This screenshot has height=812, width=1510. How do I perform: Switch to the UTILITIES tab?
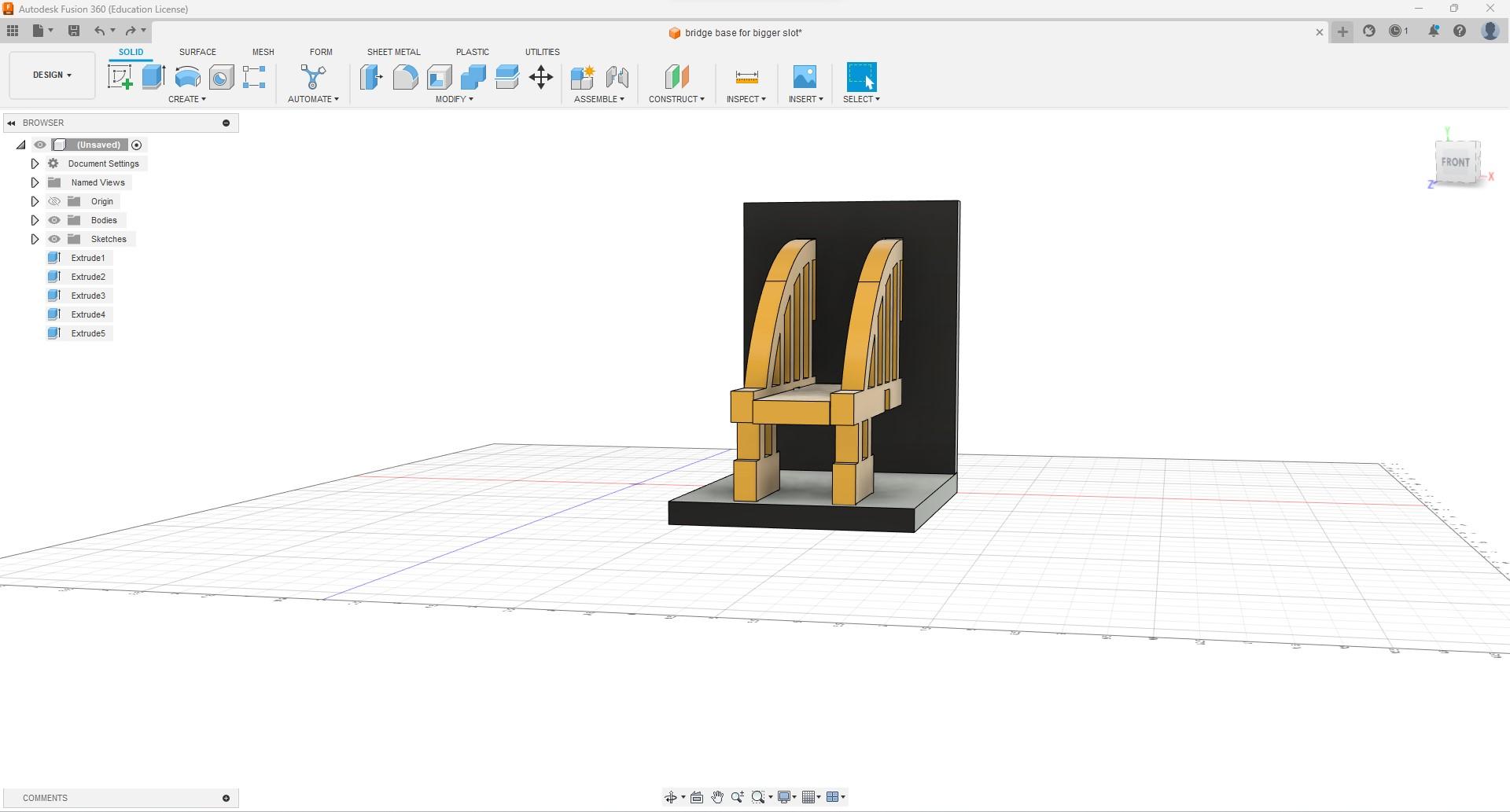coord(543,52)
